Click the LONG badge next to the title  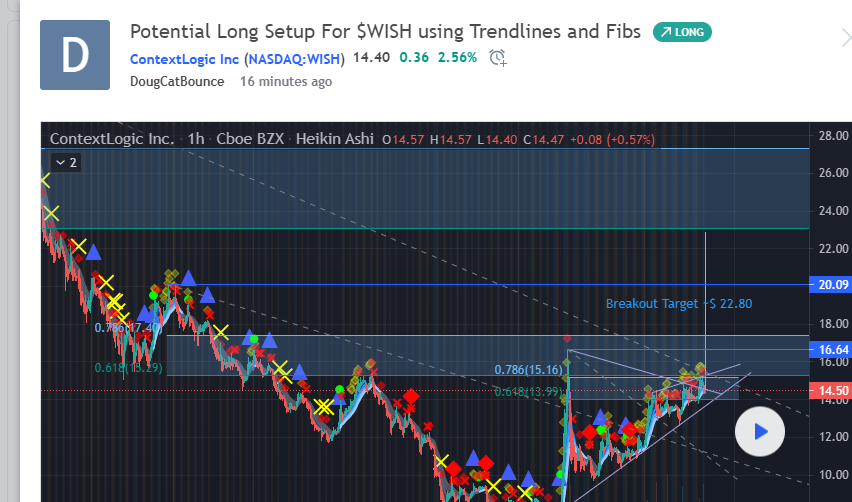point(682,32)
